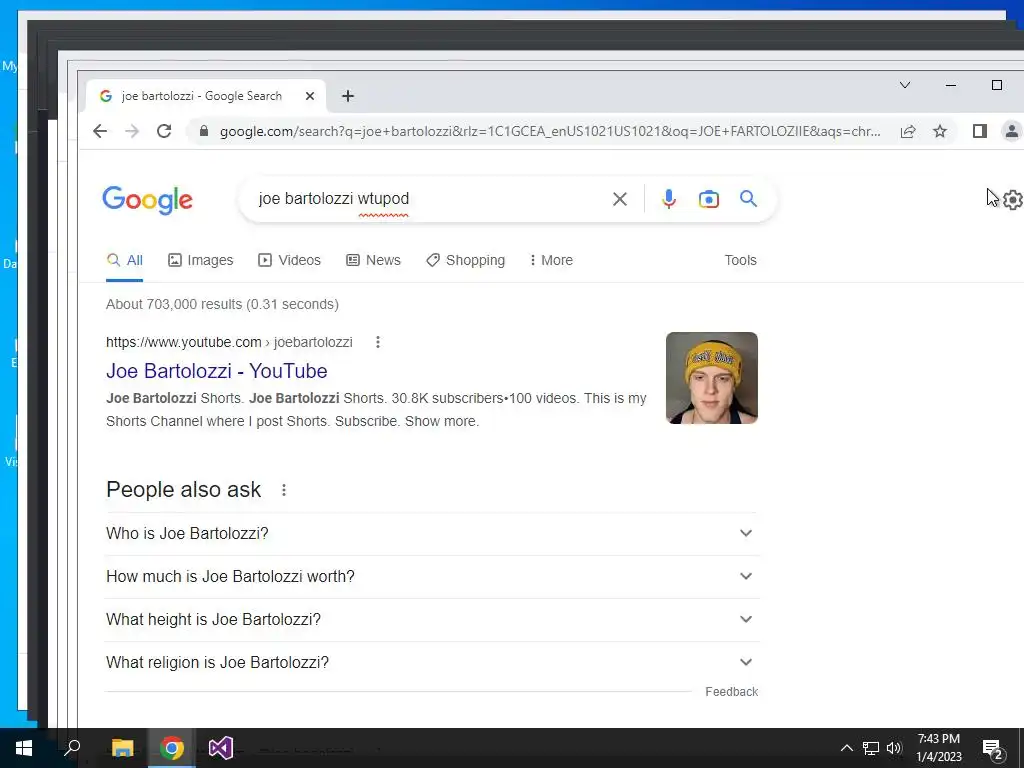Start voice search with the microphone
Image resolution: width=1024 pixels, height=768 pixels.
(669, 199)
